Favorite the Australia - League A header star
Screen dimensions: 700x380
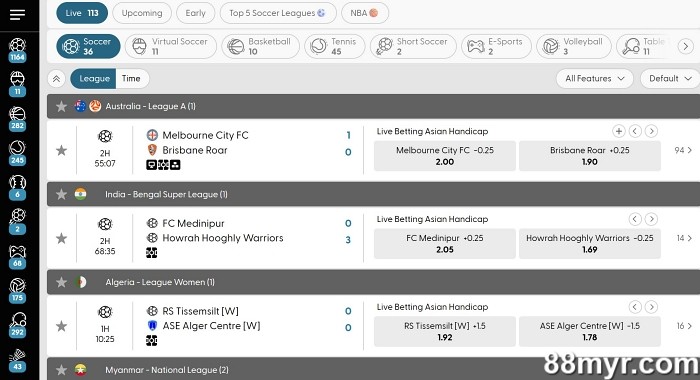coord(62,106)
